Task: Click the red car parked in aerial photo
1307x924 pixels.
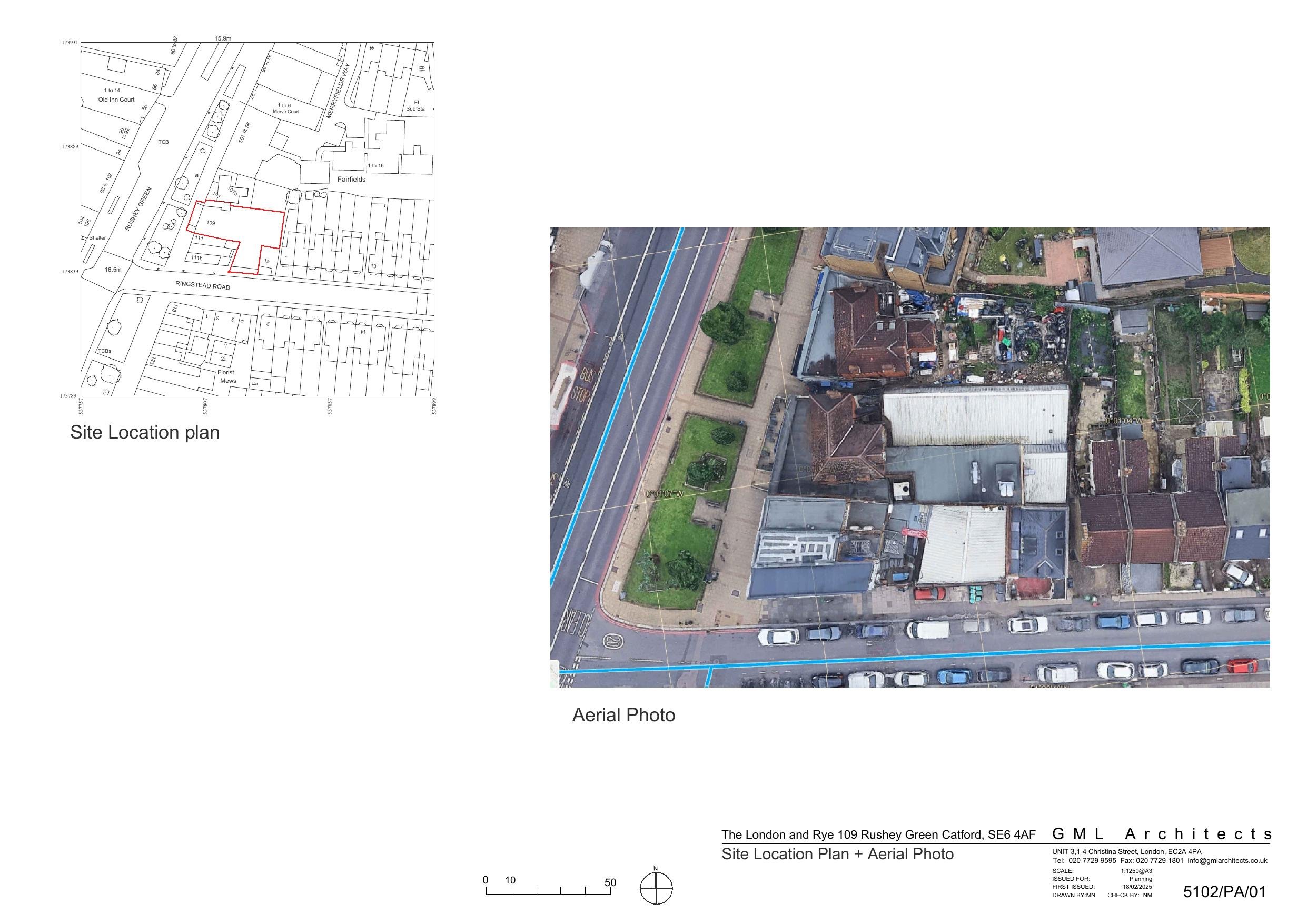Action: click(x=1242, y=665)
